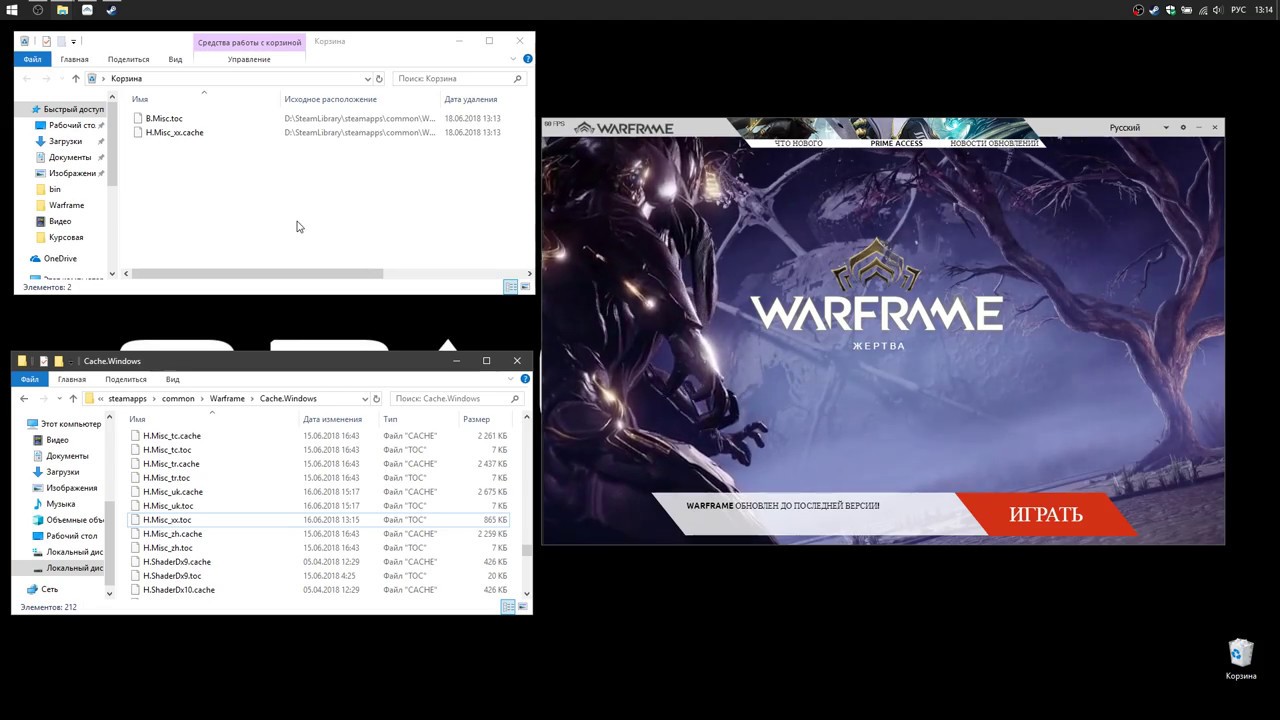This screenshot has width=1280, height=720.
Task: Open Поделиться tab in Cache.Windows window
Action: click(x=126, y=379)
